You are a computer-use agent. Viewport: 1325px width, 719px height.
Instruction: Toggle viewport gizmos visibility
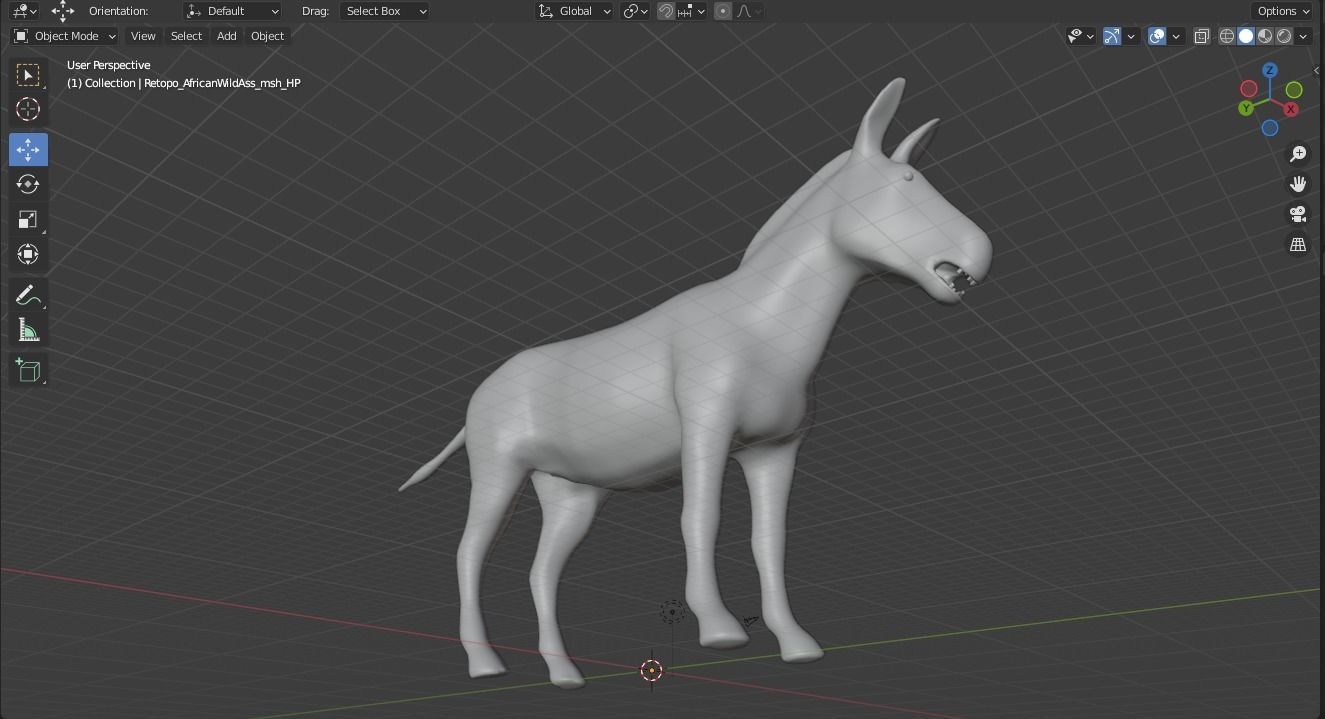pyautogui.click(x=1112, y=36)
